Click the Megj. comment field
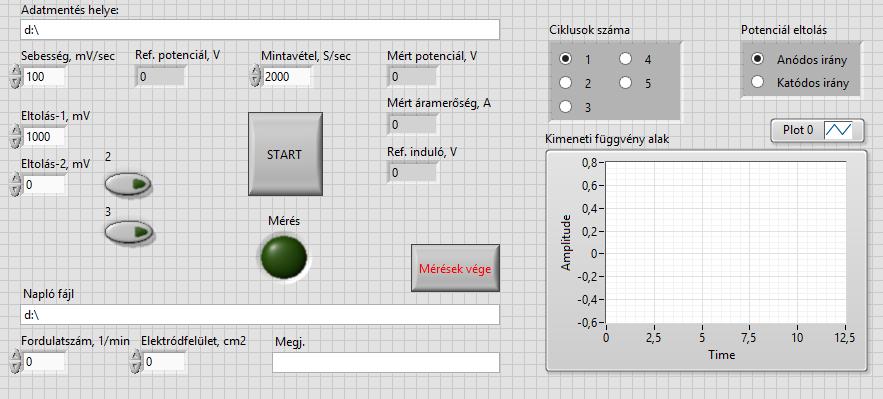 386,362
